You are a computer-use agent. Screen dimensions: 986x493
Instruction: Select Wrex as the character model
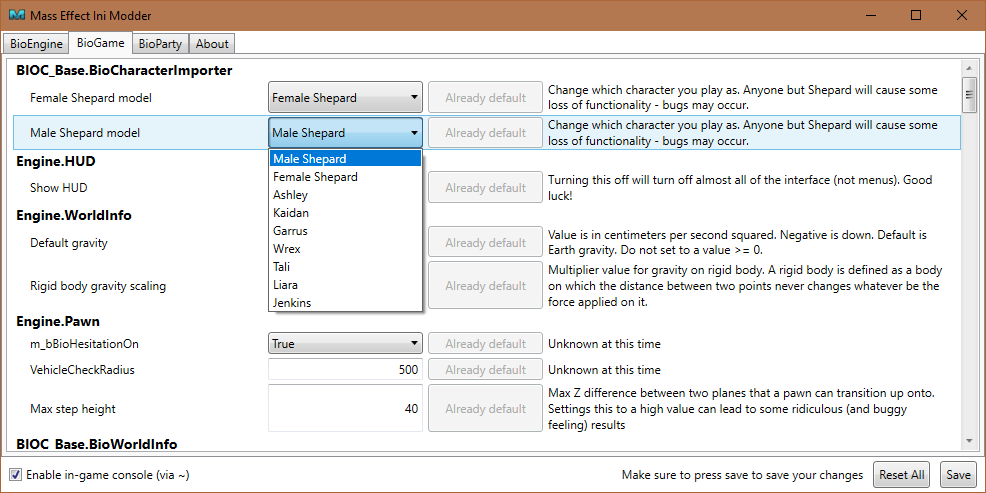click(x=345, y=249)
